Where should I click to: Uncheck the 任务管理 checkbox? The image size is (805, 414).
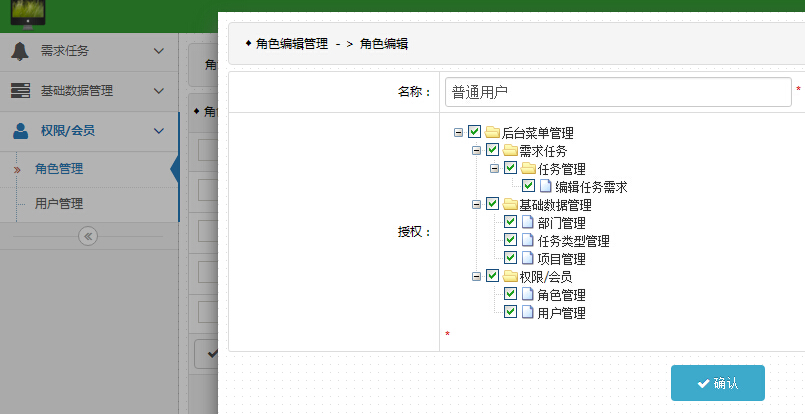[510, 168]
